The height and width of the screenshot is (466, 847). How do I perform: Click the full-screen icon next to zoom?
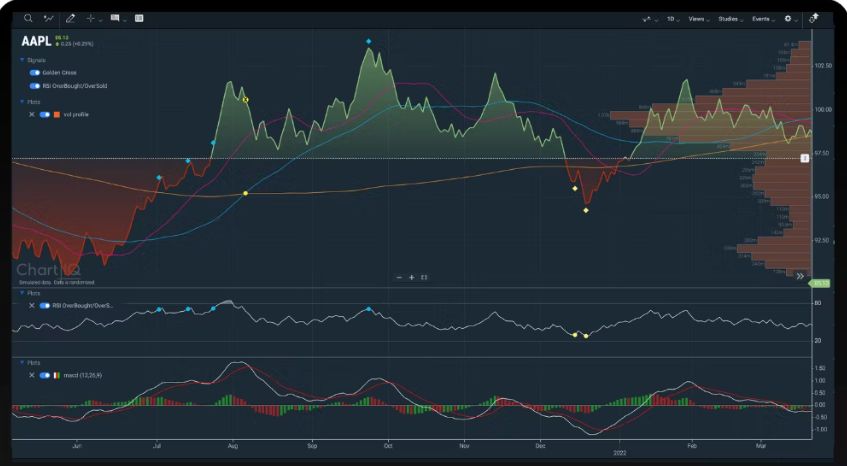[424, 278]
